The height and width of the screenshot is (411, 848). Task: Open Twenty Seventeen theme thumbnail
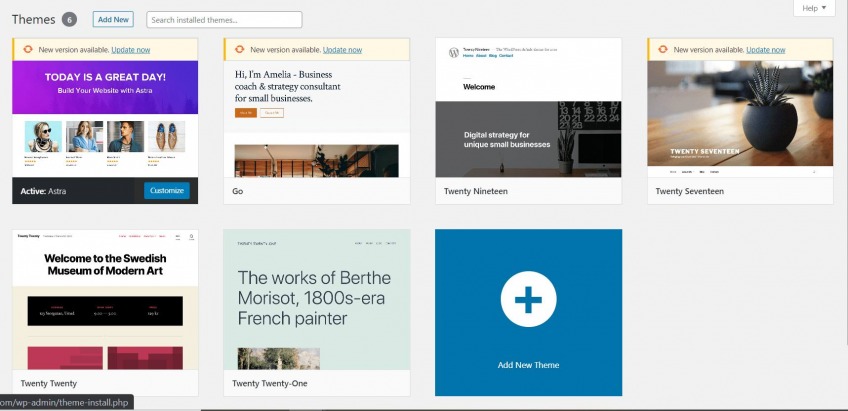(740, 119)
